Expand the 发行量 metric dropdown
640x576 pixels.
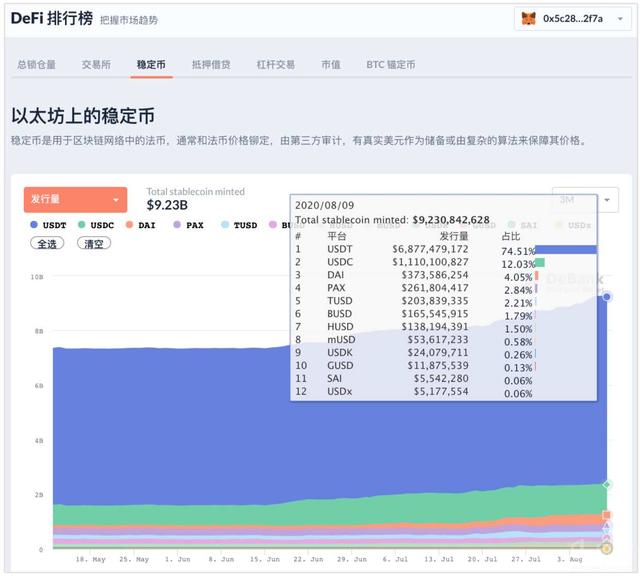pyautogui.click(x=76, y=200)
